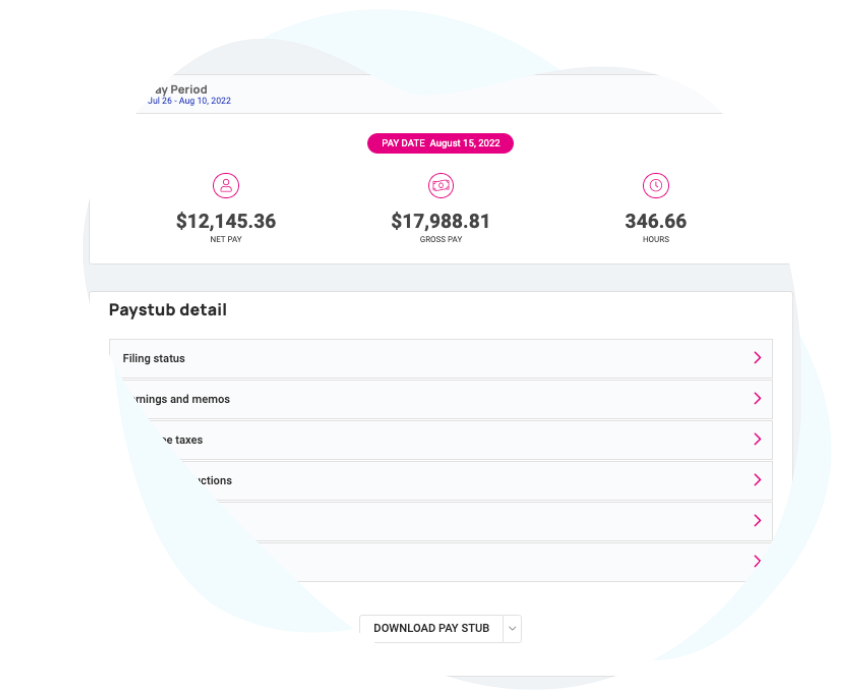
Task: Open the Earnings and memos section
Action: click(441, 399)
